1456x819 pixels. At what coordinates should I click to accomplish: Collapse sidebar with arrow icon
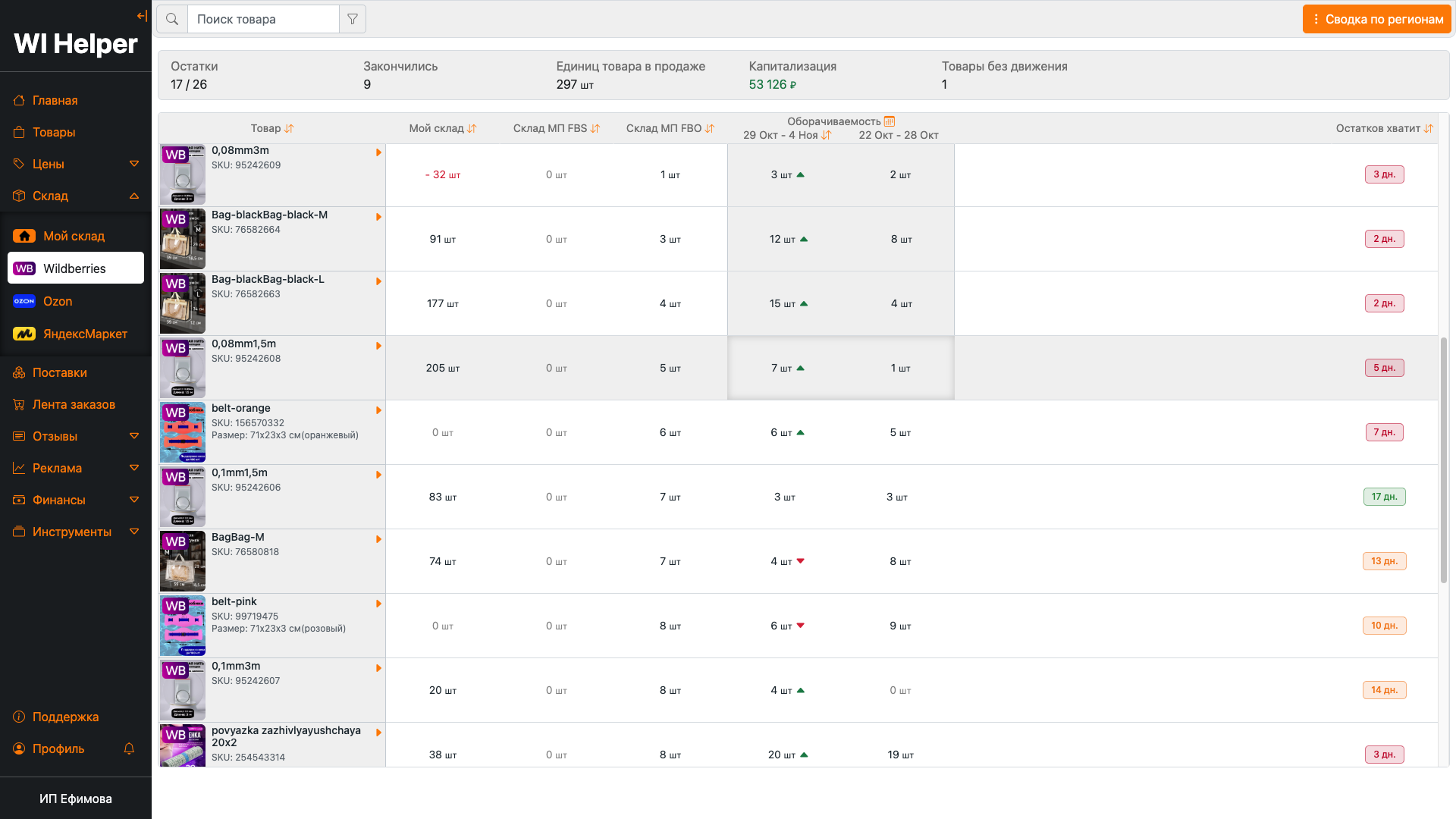pos(142,16)
